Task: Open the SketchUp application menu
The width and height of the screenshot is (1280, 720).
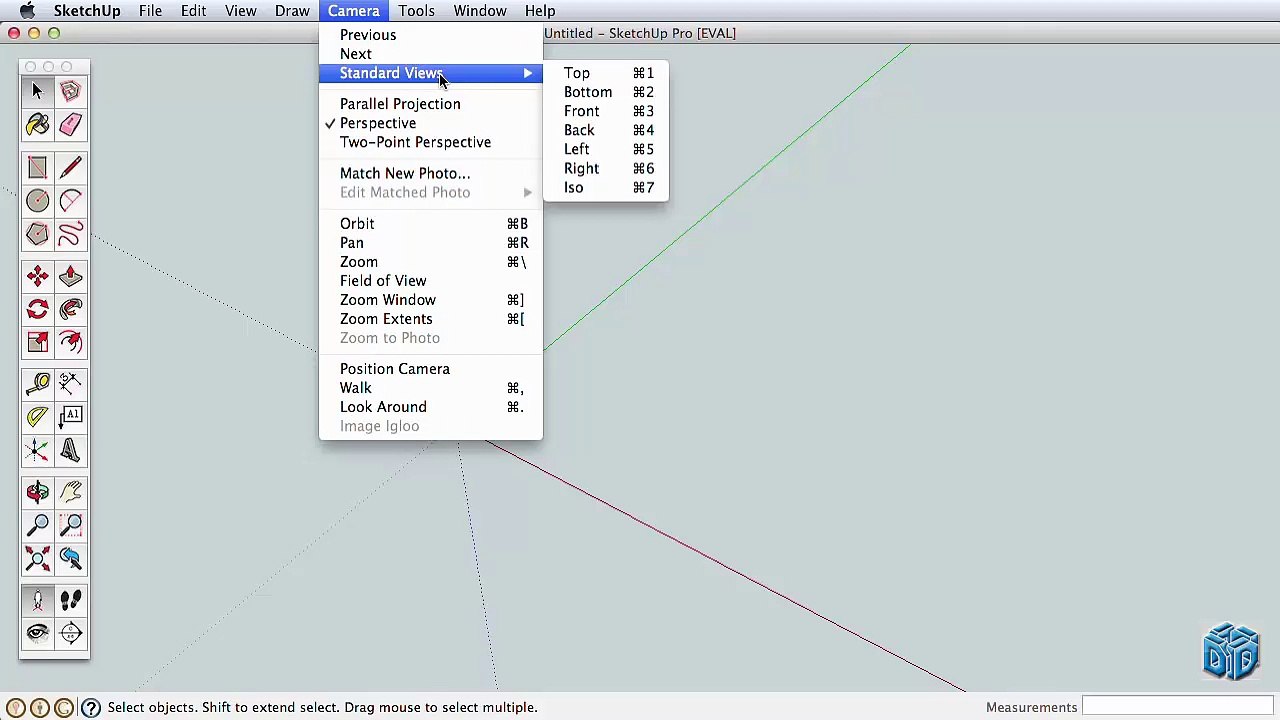Action: click(87, 11)
